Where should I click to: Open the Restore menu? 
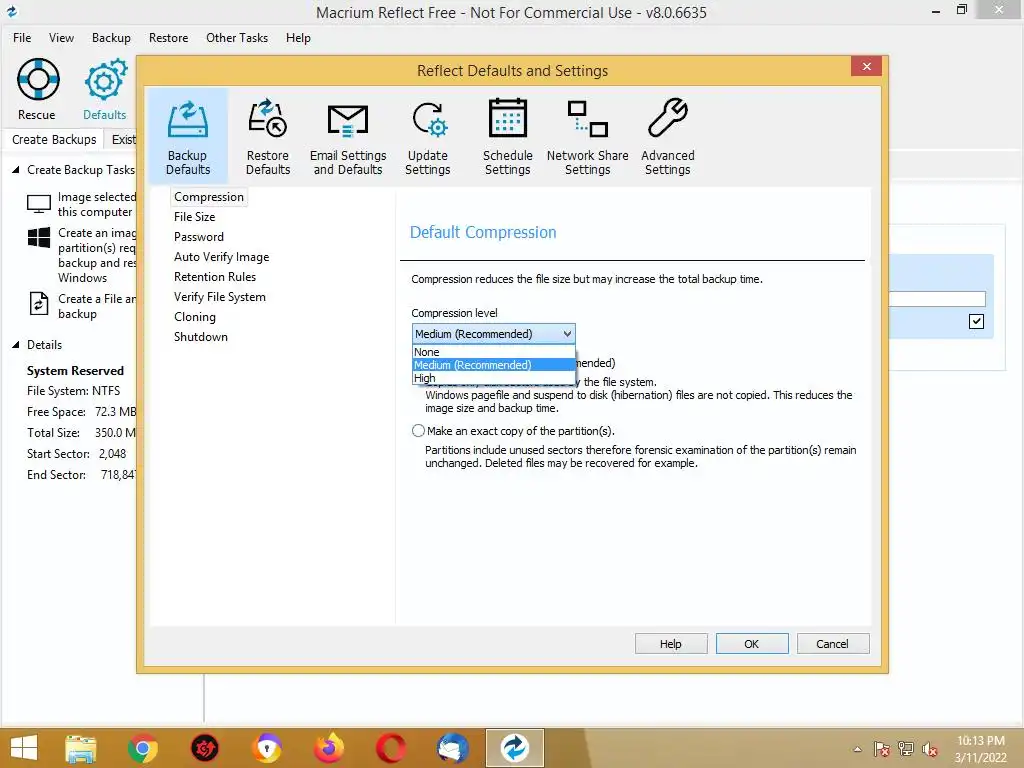168,38
